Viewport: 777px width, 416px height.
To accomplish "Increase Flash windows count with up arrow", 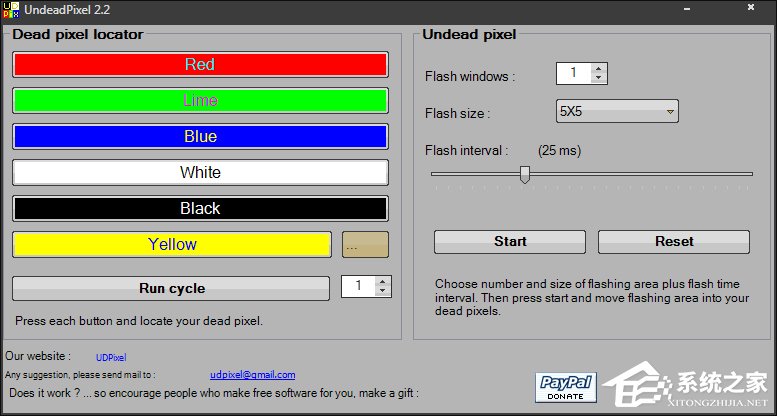I will click(x=599, y=69).
